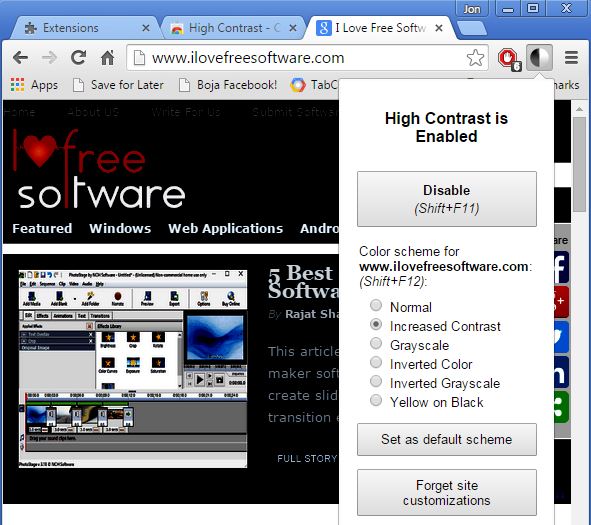
Task: Bookmark page with the star icon
Action: click(475, 58)
